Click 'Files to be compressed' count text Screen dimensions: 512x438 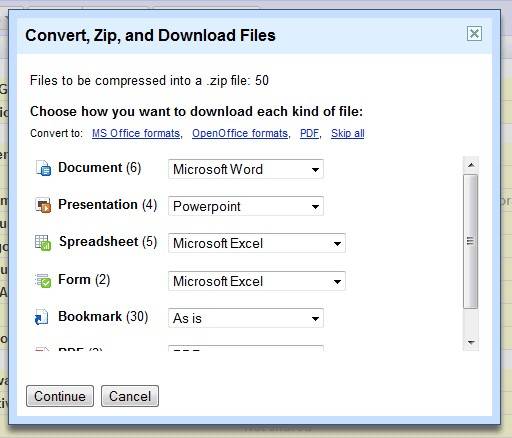pos(149,81)
